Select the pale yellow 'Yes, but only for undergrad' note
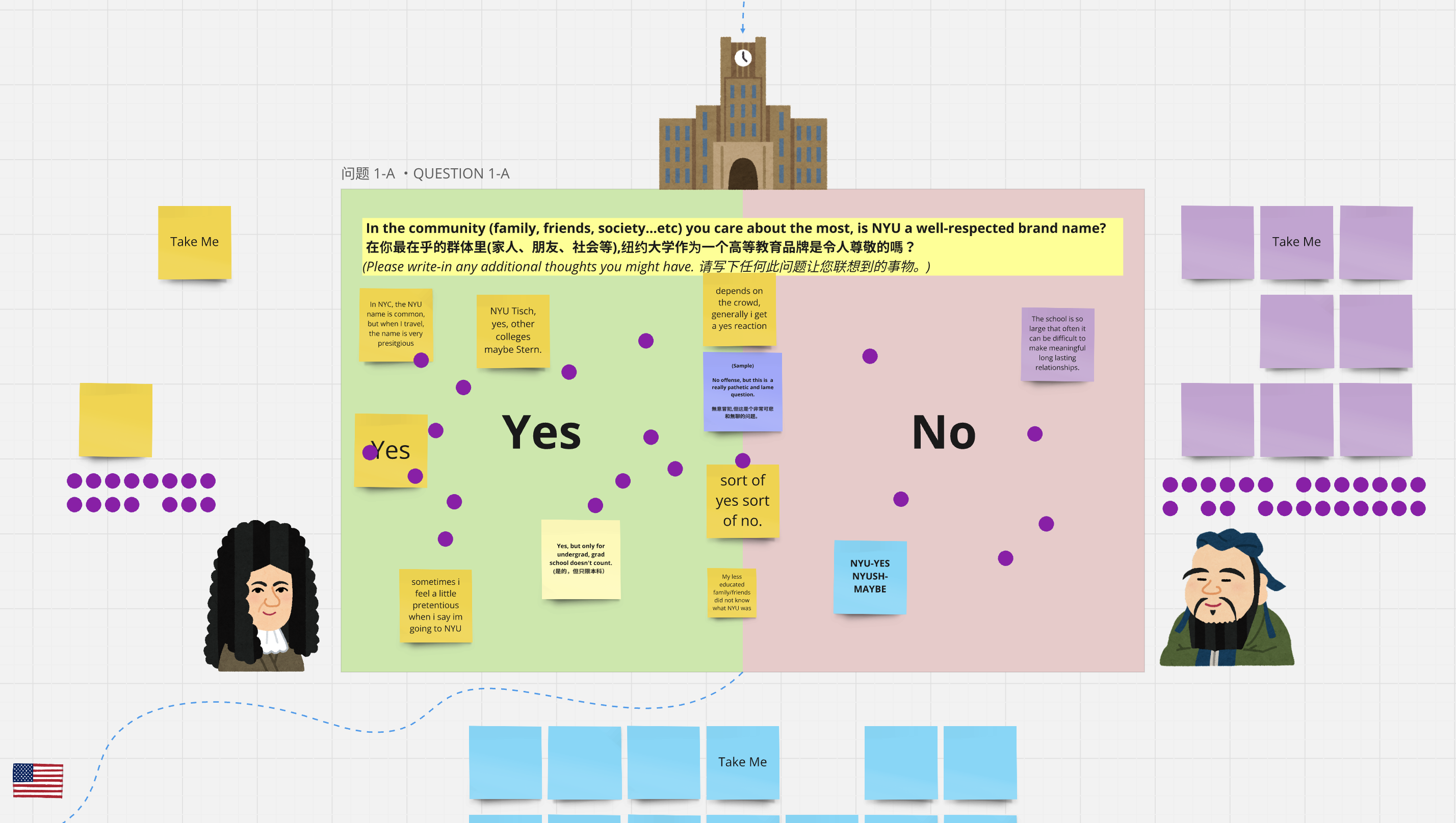 tap(581, 558)
